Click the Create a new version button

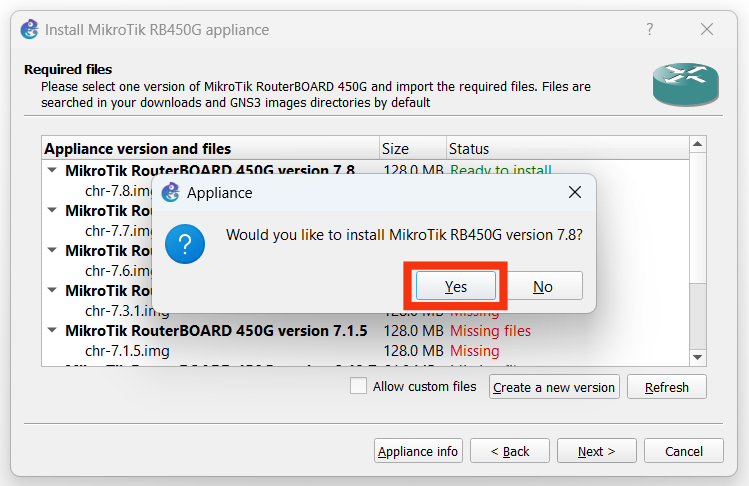click(x=554, y=387)
